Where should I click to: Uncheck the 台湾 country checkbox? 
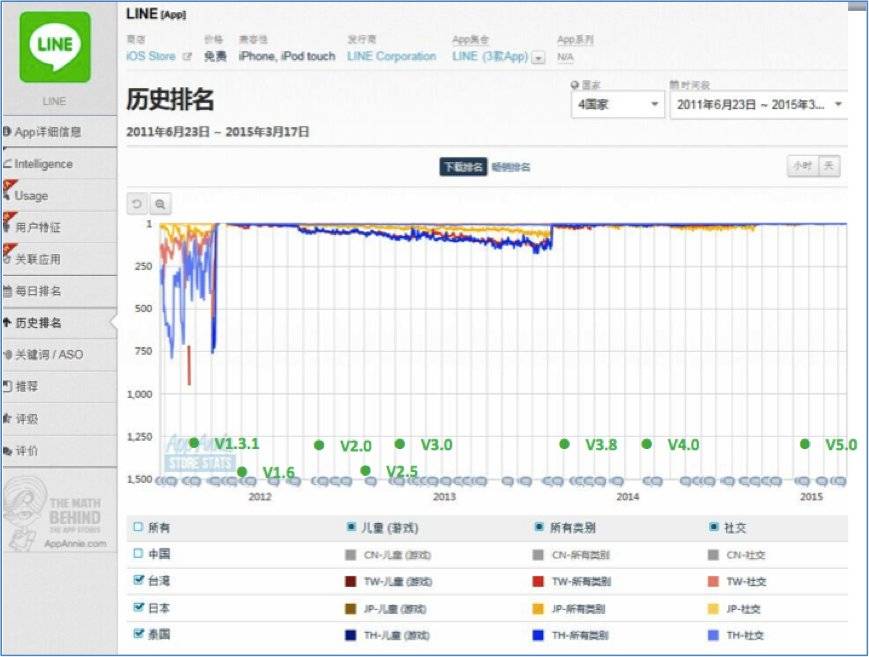pyautogui.click(x=139, y=580)
